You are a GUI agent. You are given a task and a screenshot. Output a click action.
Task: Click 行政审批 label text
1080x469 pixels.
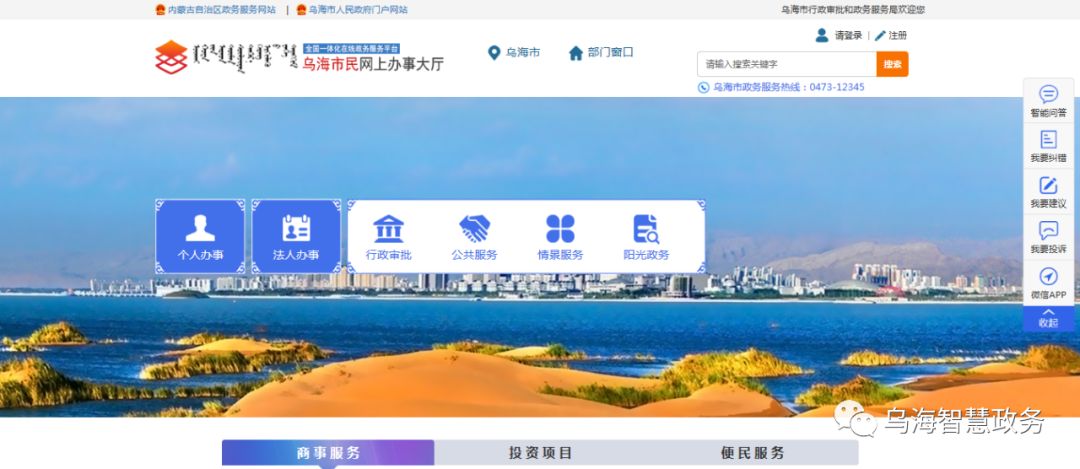388,255
